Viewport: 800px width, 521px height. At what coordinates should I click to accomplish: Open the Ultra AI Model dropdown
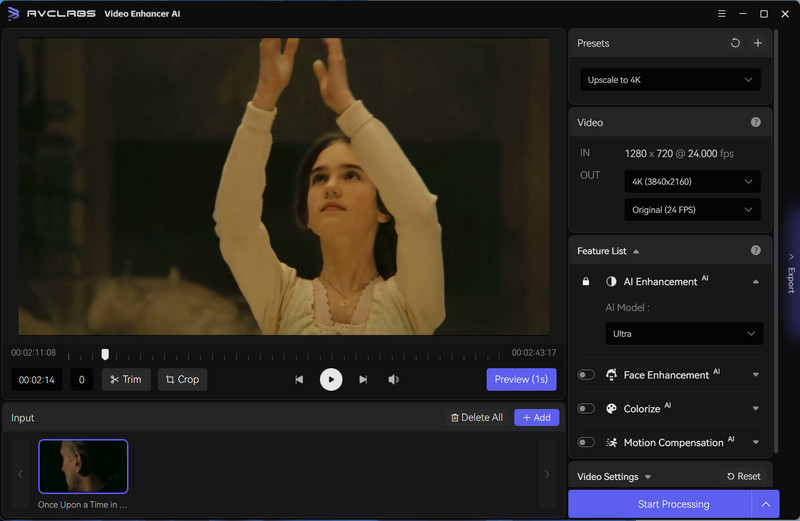pos(684,333)
